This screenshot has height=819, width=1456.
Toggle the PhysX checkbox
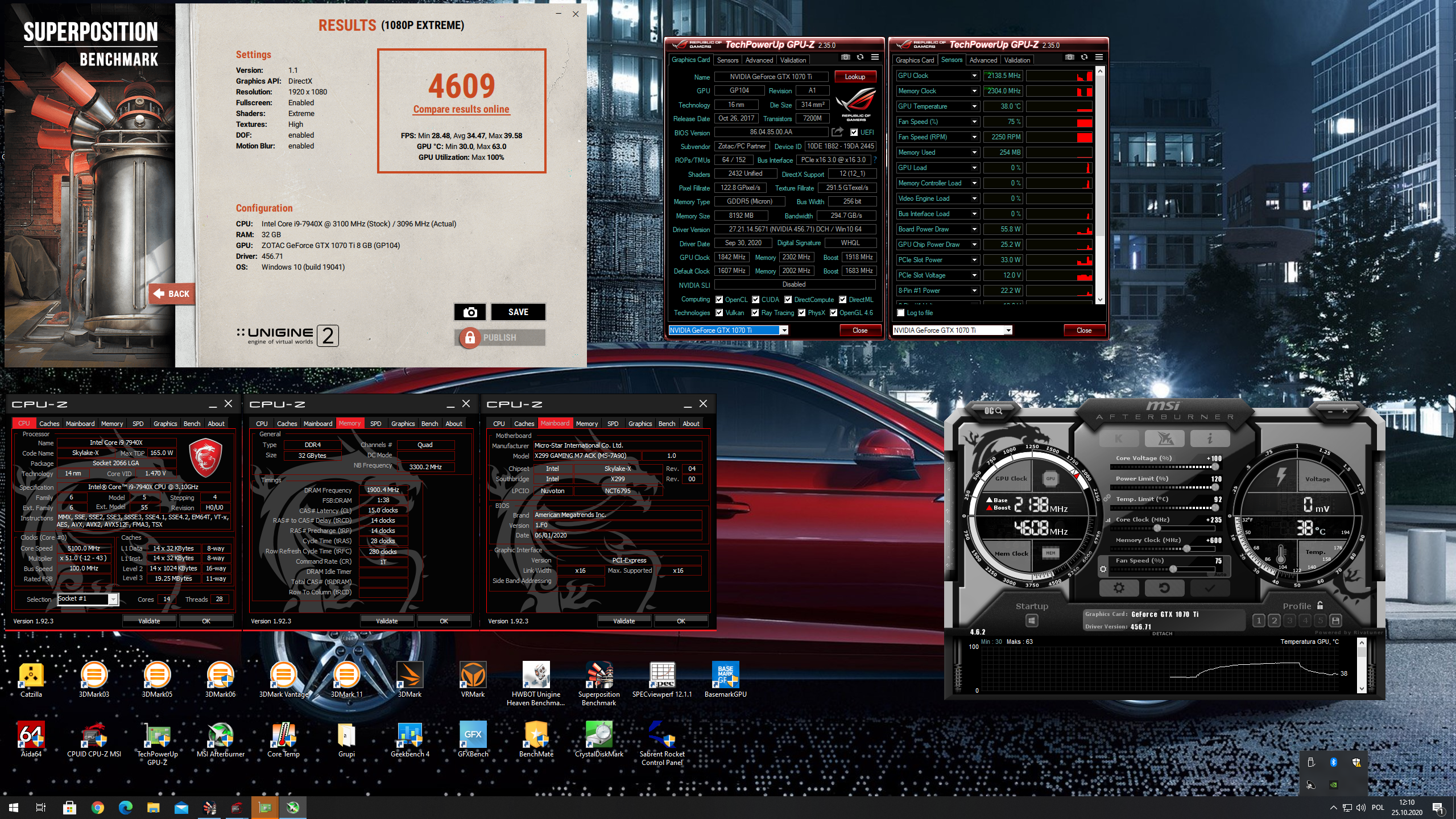click(x=801, y=313)
